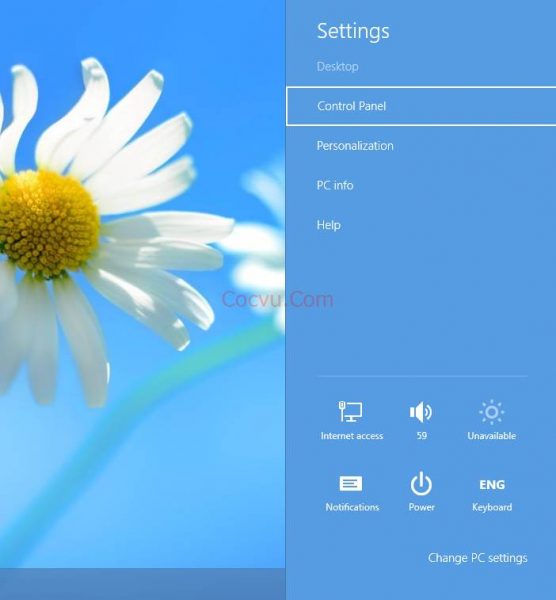Open Control Panel from the Settings charm

(x=421, y=106)
